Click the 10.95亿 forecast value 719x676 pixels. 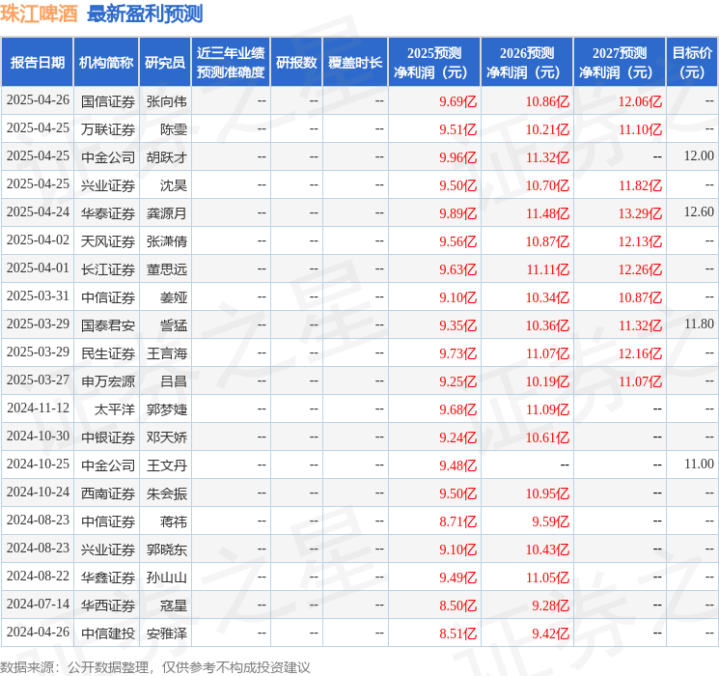tap(548, 493)
